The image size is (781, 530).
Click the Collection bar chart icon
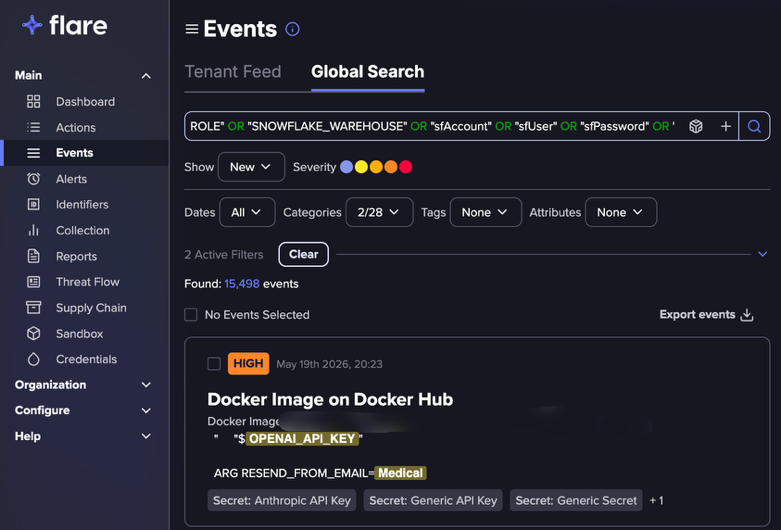click(x=33, y=230)
